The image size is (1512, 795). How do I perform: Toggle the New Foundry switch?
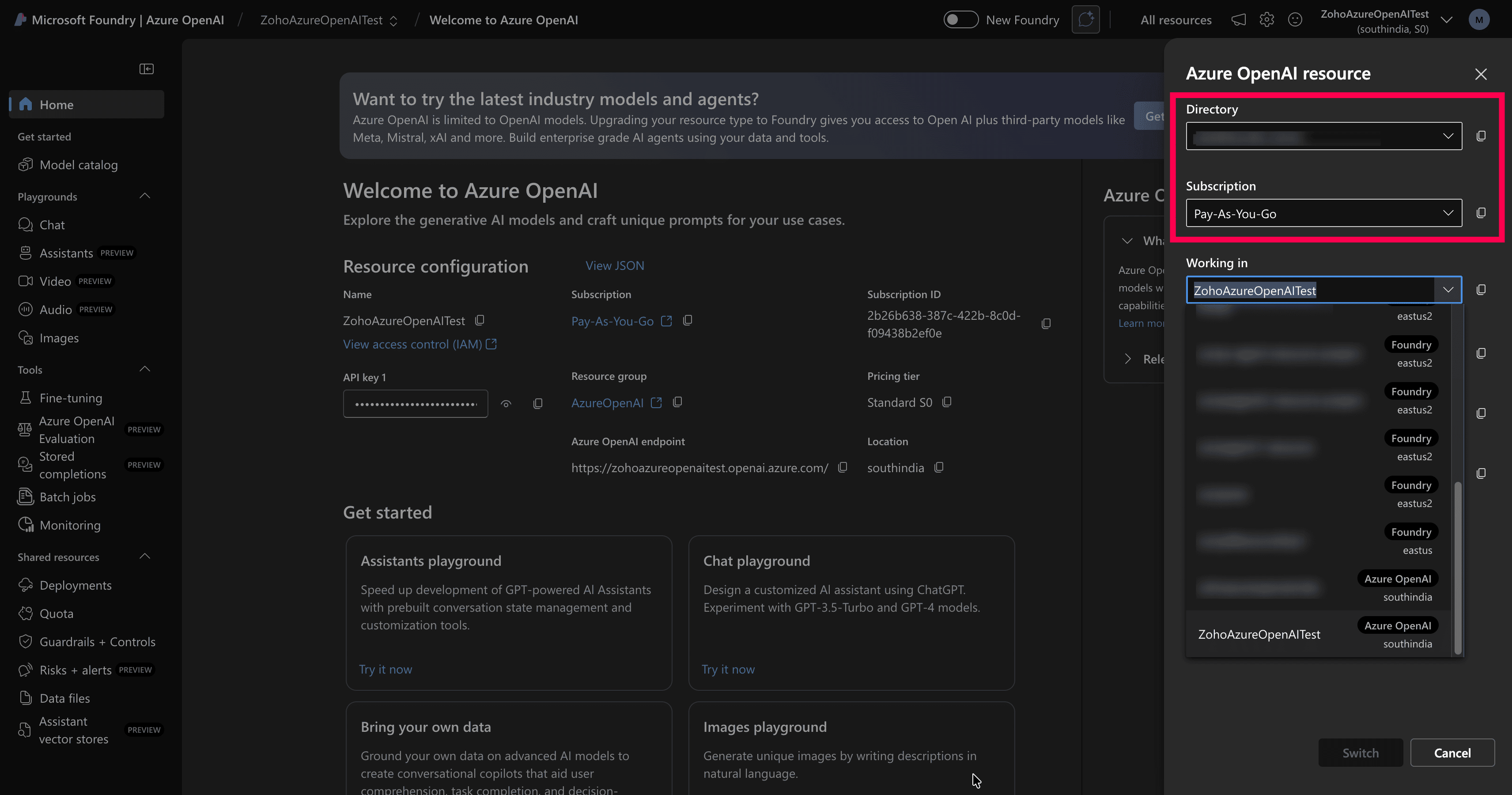tap(960, 20)
